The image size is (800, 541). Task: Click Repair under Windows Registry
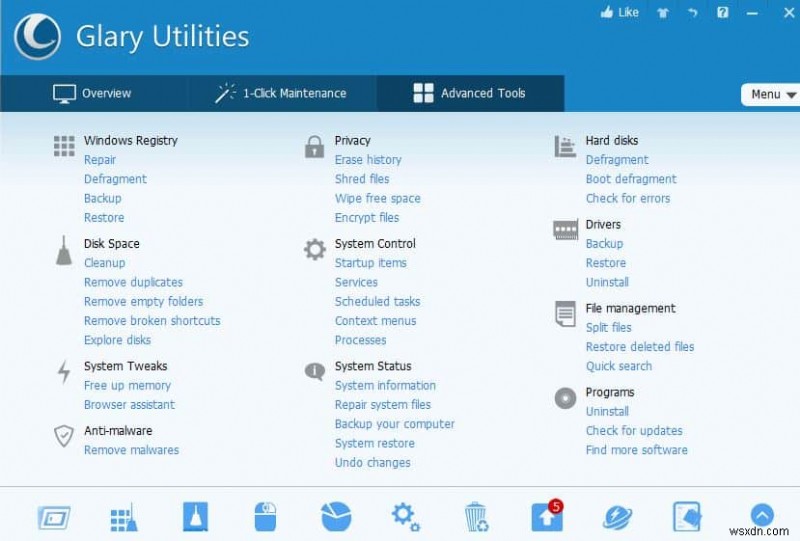(100, 160)
